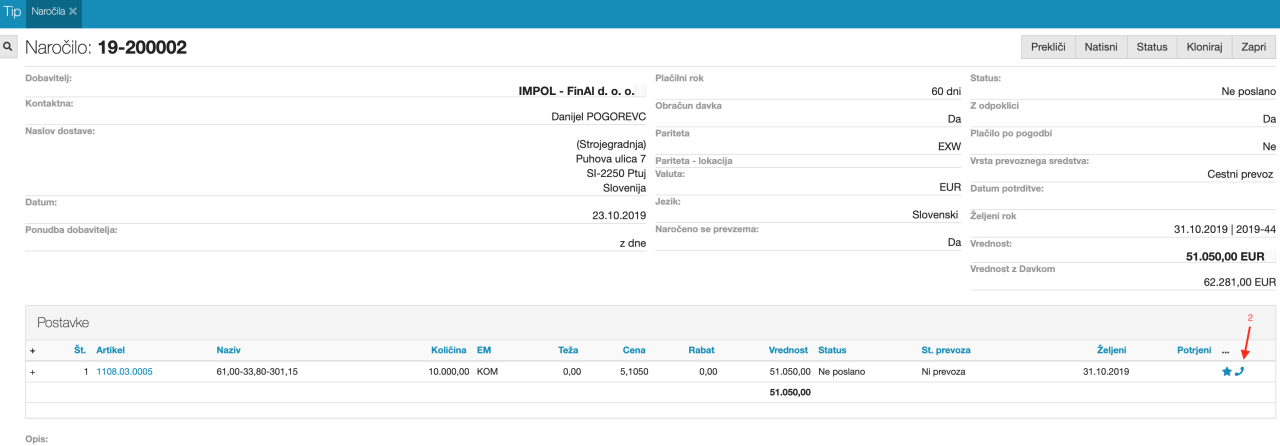The height and width of the screenshot is (446, 1280).
Task: Click the search magnifier icon
Action: pos(8,47)
